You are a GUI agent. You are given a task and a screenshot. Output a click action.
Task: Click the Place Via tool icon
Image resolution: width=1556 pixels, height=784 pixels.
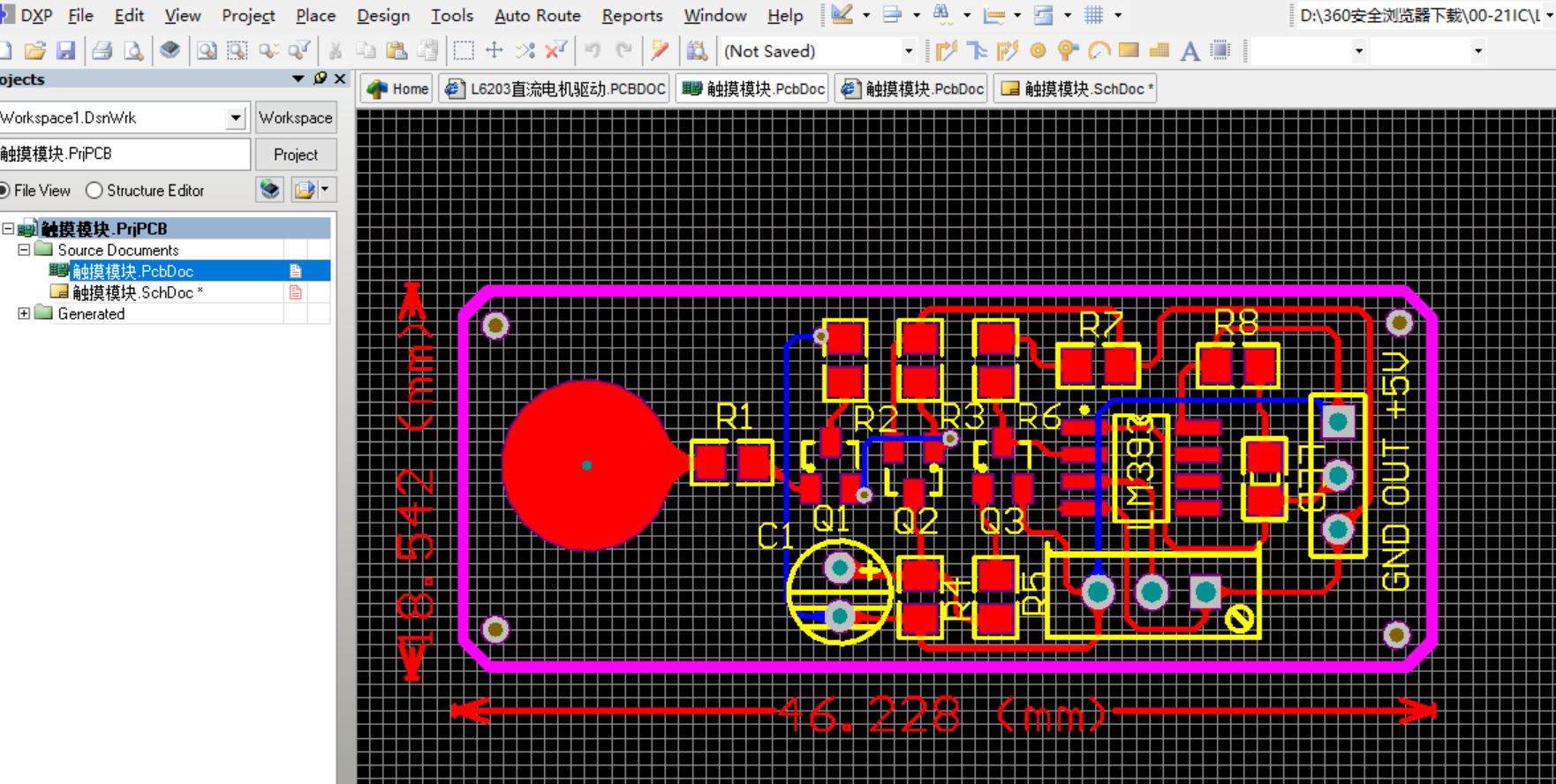click(x=1068, y=51)
